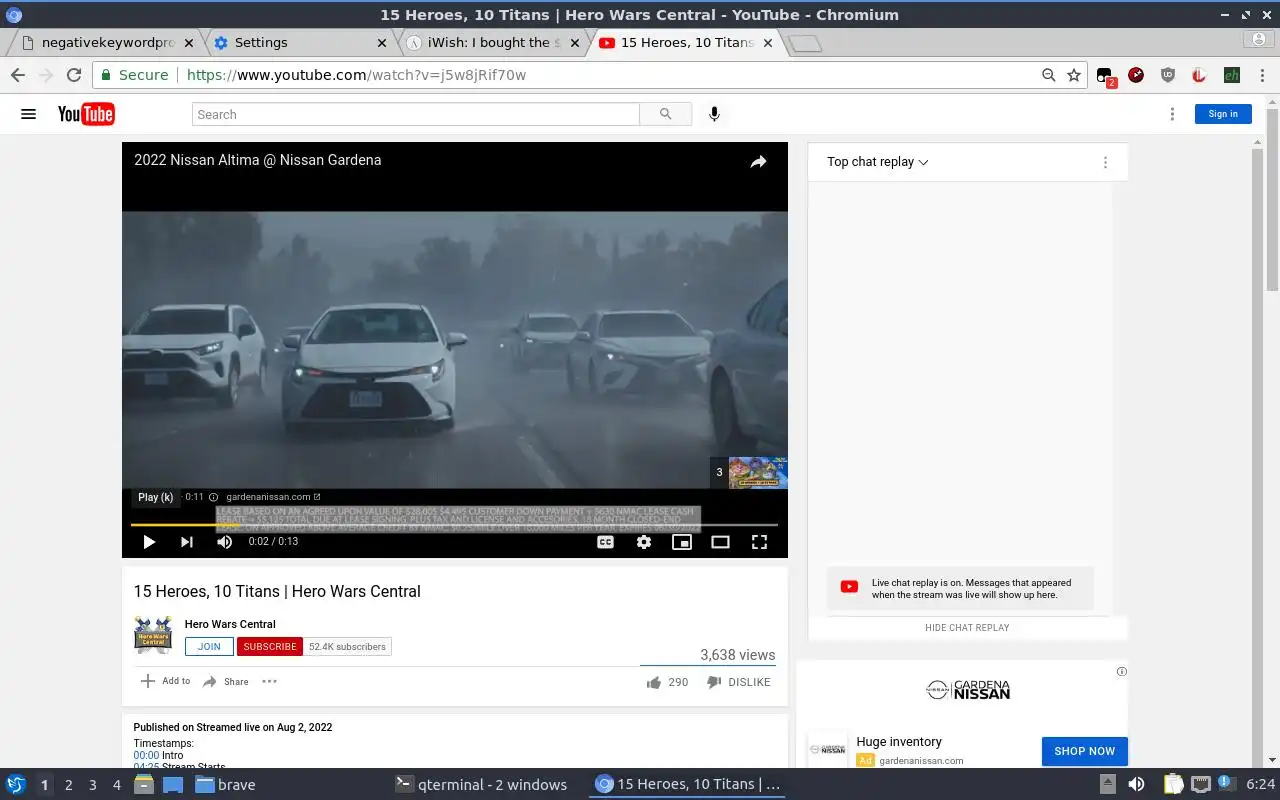Image resolution: width=1280 pixels, height=800 pixels.
Task: Switch to the iWish browser tab
Action: (493, 43)
